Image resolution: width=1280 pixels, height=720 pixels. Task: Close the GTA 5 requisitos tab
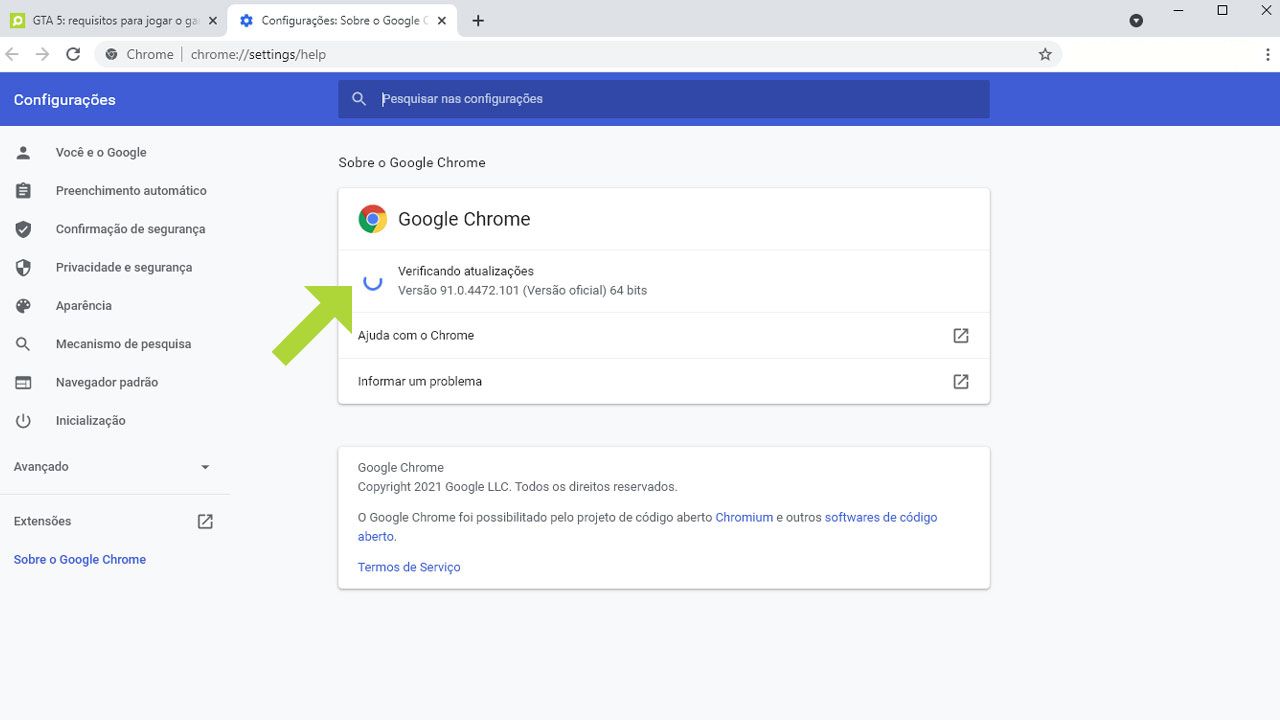pos(212,20)
